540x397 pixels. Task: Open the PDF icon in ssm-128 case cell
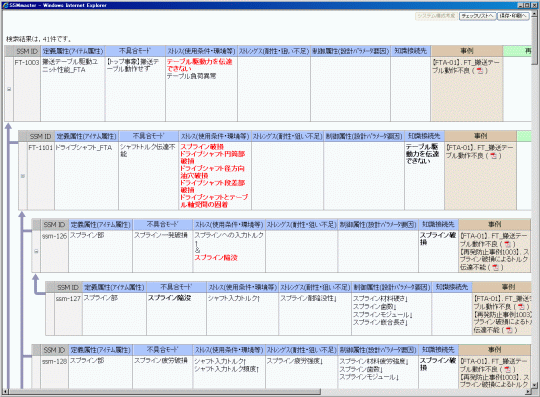click(507, 369)
